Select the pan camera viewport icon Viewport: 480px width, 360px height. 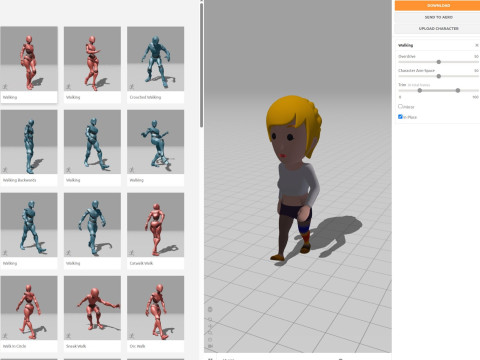(x=210, y=326)
